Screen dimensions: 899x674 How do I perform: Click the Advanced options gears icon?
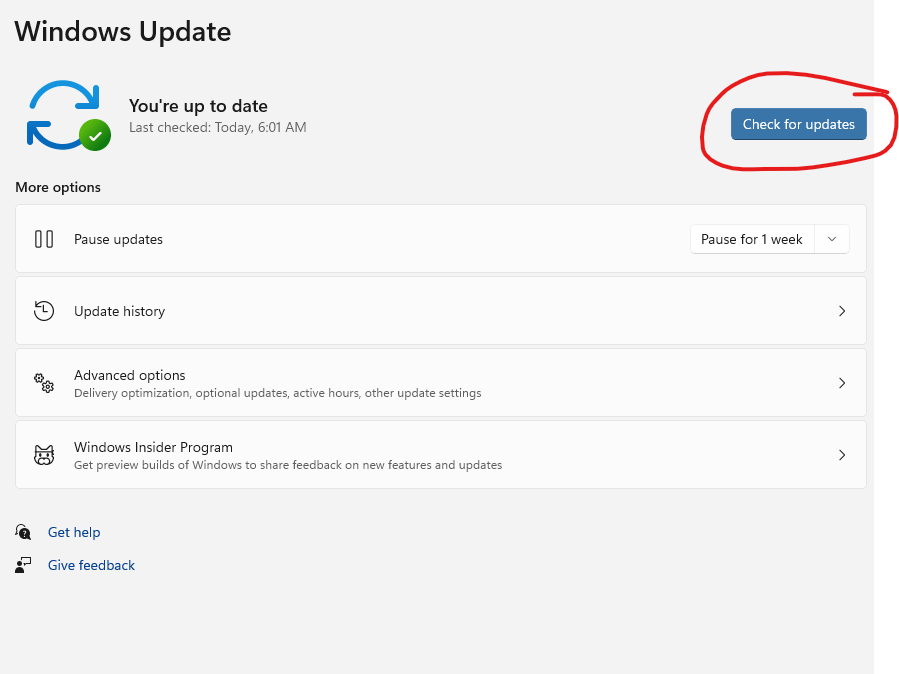[44, 383]
